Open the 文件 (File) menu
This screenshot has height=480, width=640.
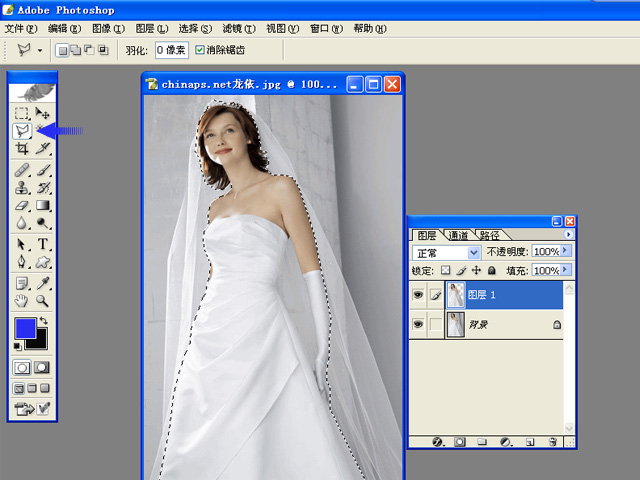pyautogui.click(x=20, y=29)
